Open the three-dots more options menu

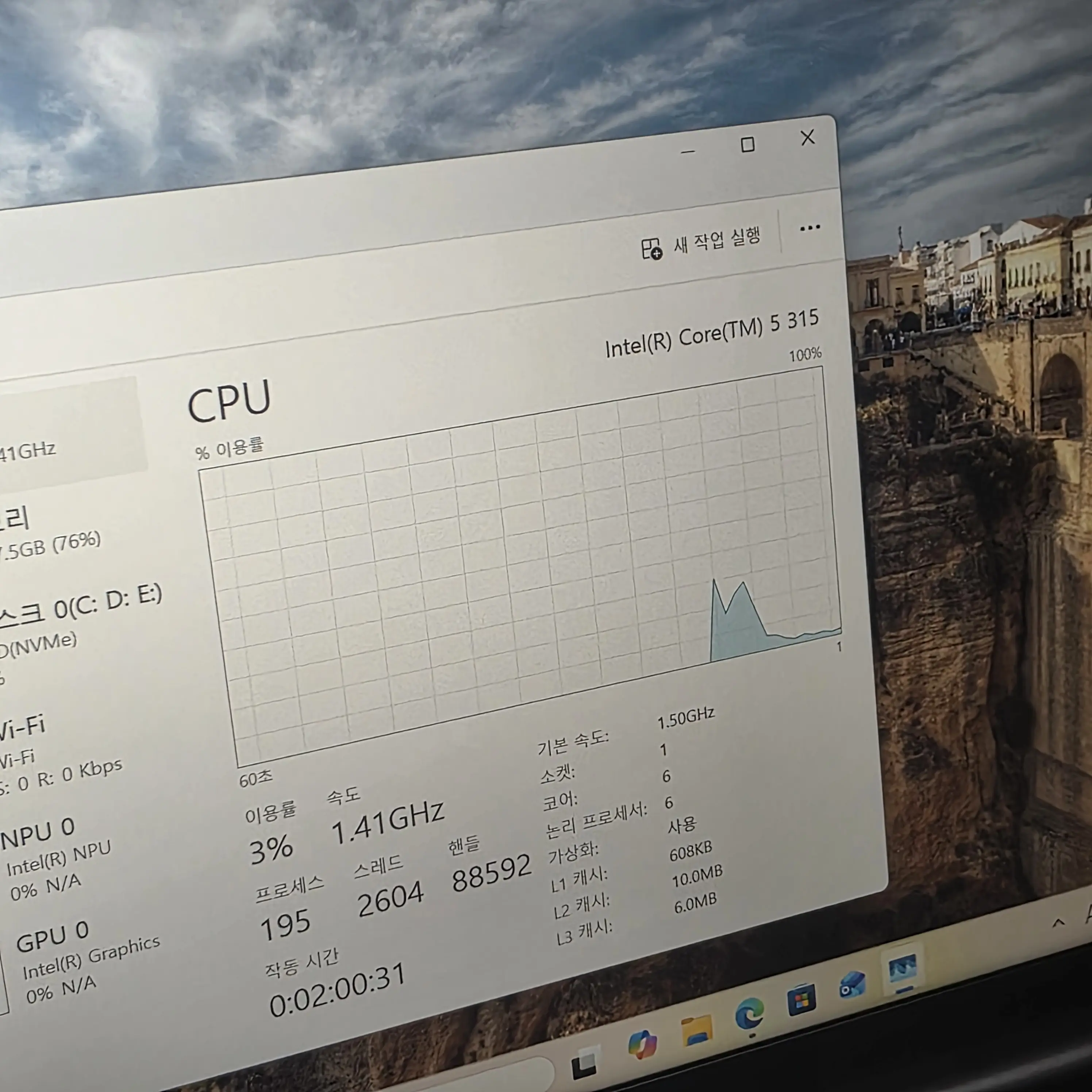(x=810, y=228)
